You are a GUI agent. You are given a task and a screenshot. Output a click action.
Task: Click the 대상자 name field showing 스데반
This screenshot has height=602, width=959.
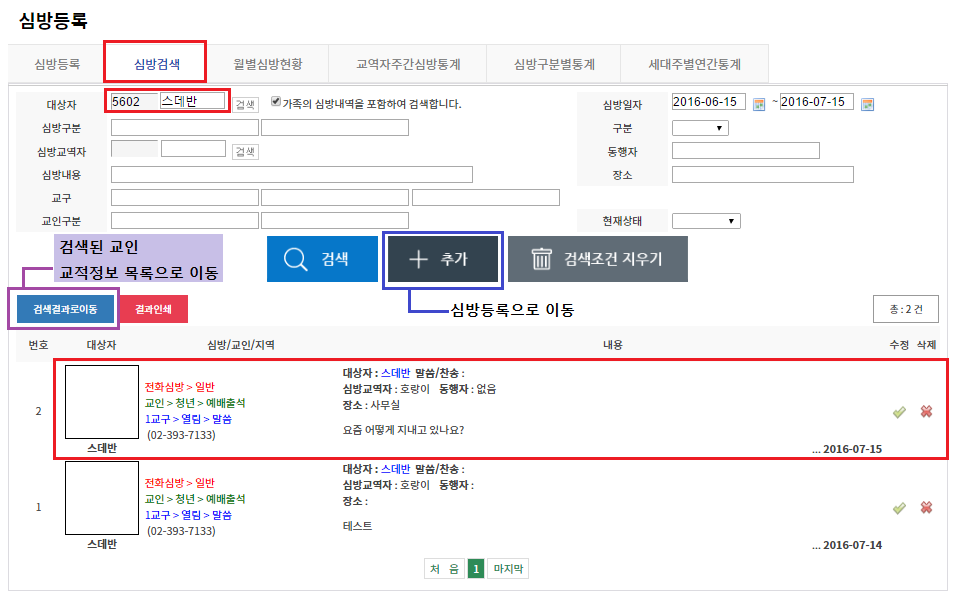(x=192, y=101)
